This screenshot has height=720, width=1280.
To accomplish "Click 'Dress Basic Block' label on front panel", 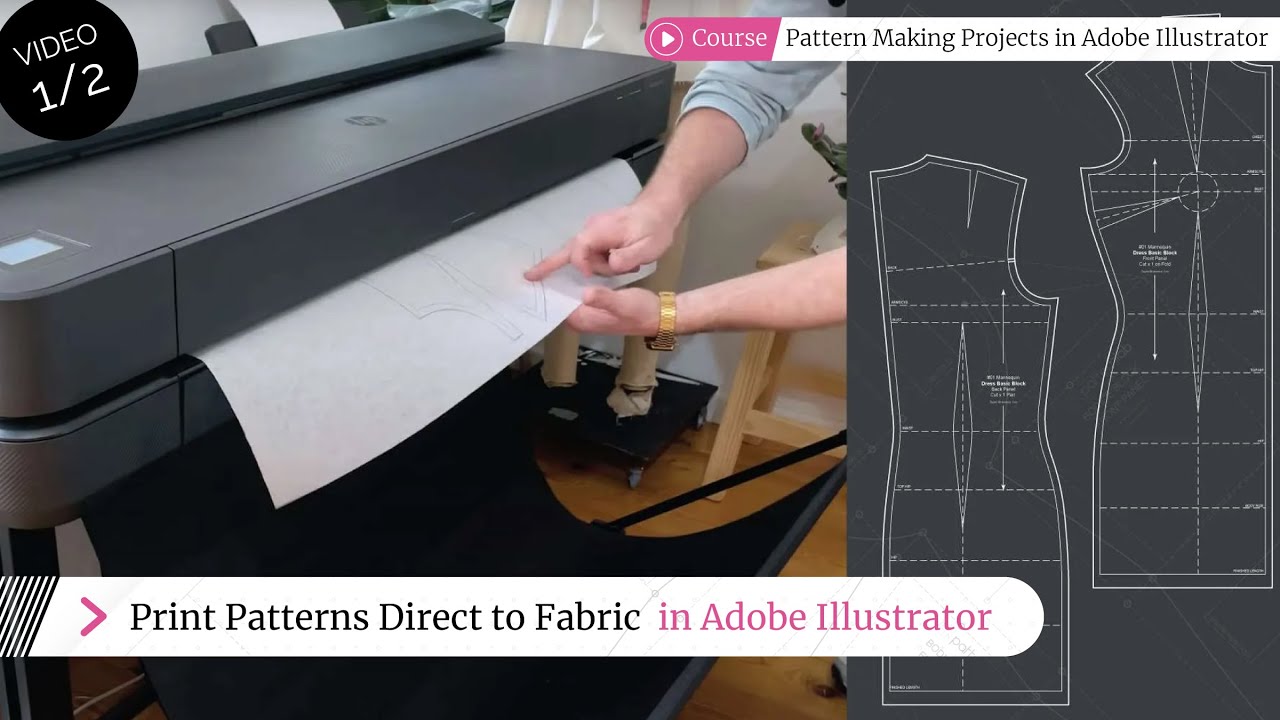I will point(1155,252).
